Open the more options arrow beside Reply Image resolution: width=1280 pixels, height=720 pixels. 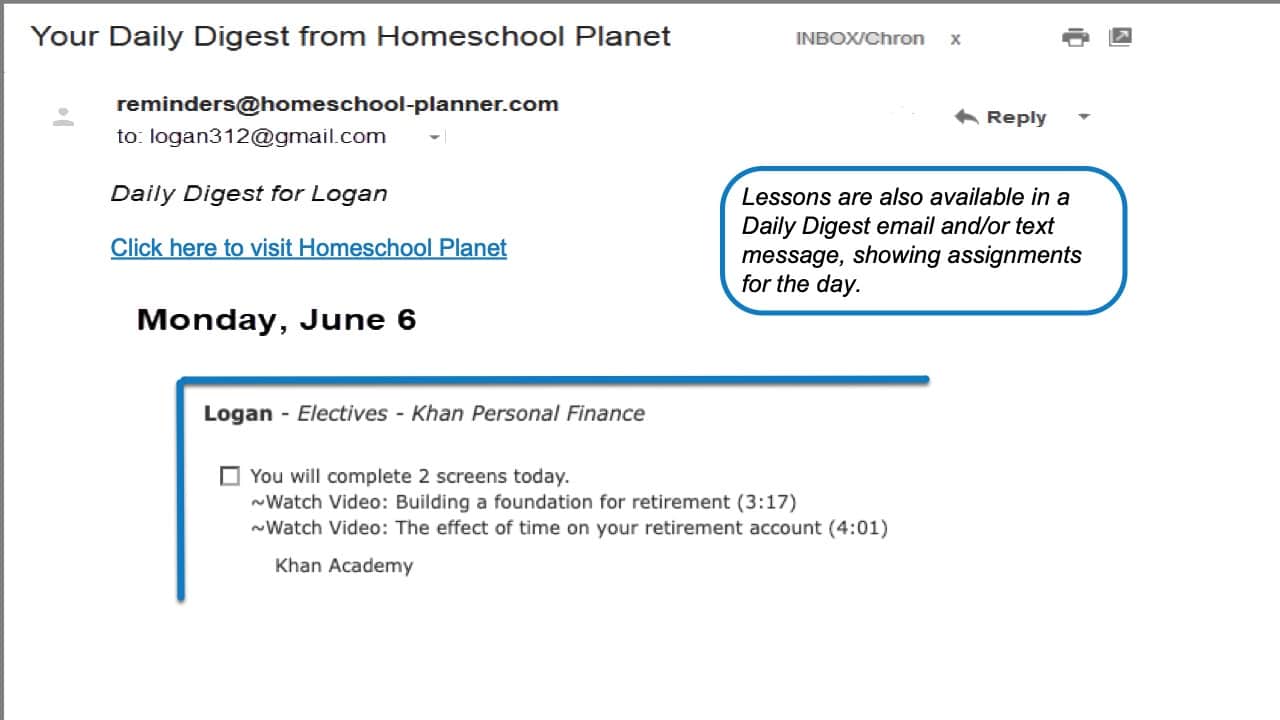point(1083,117)
